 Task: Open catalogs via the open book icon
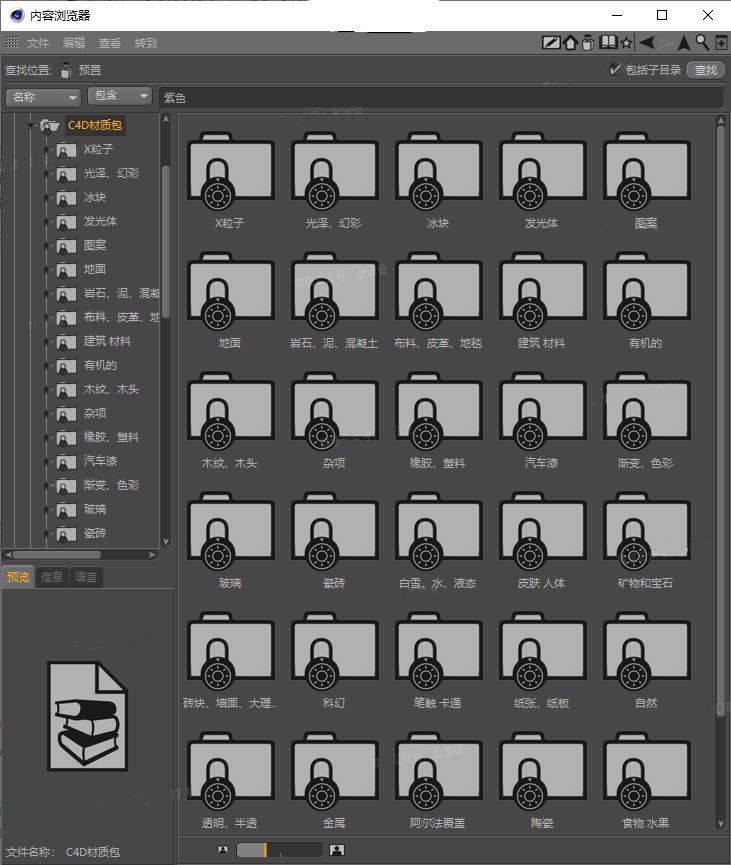pyautogui.click(x=608, y=42)
